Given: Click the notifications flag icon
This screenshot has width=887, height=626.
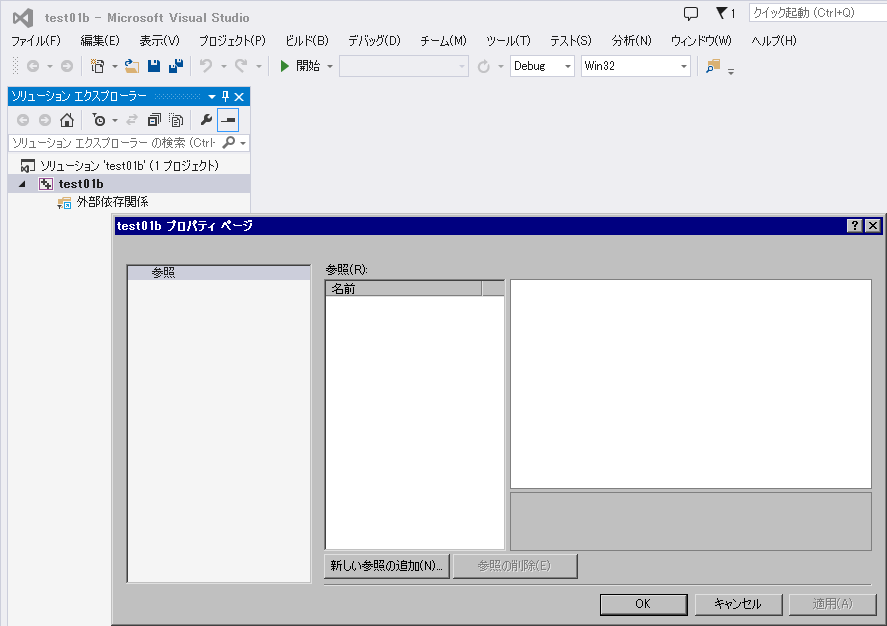Looking at the screenshot, I should tap(724, 14).
